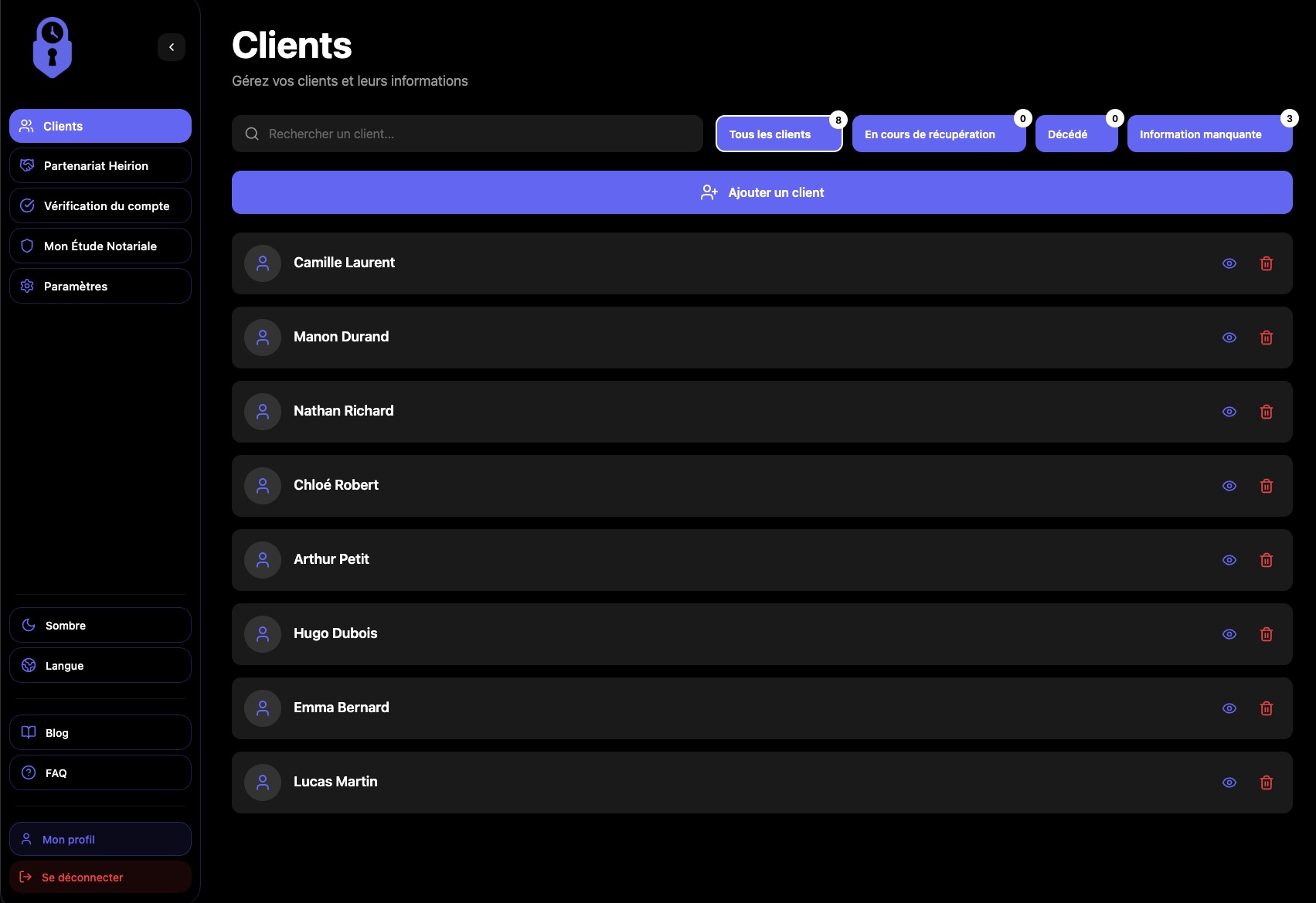Toggle visibility of Hugo Dubois record
1316x903 pixels.
click(1229, 634)
